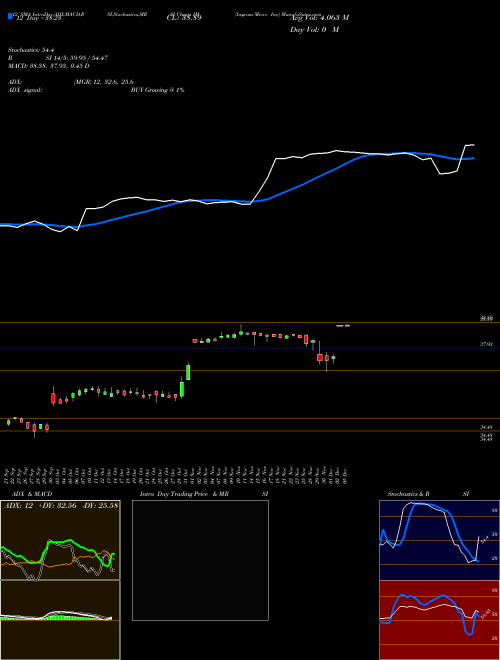Open the red RSI chart panel
The image size is (500, 660).
(439, 620)
